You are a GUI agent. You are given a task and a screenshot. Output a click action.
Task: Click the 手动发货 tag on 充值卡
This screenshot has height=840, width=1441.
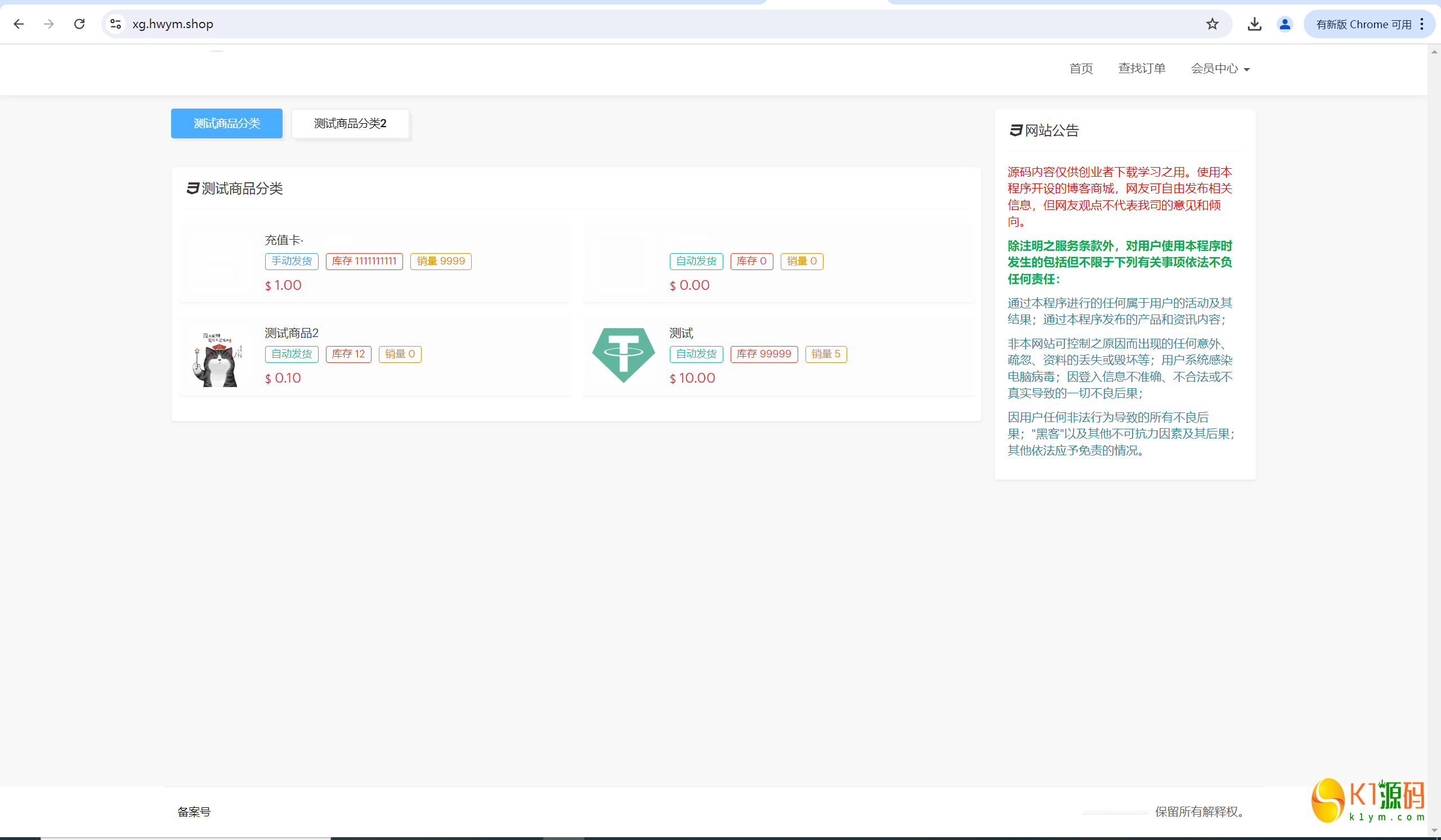click(x=292, y=261)
